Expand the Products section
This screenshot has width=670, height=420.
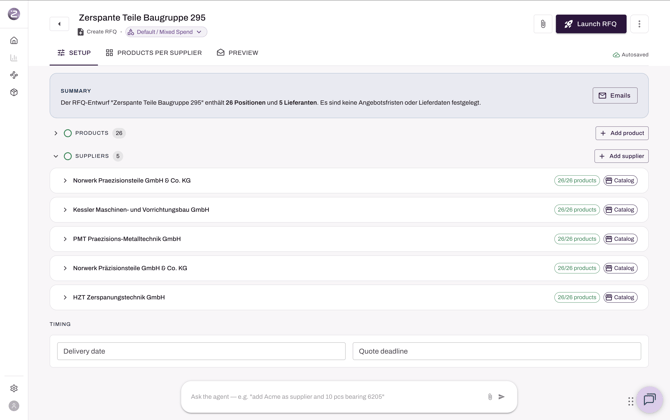pos(56,133)
